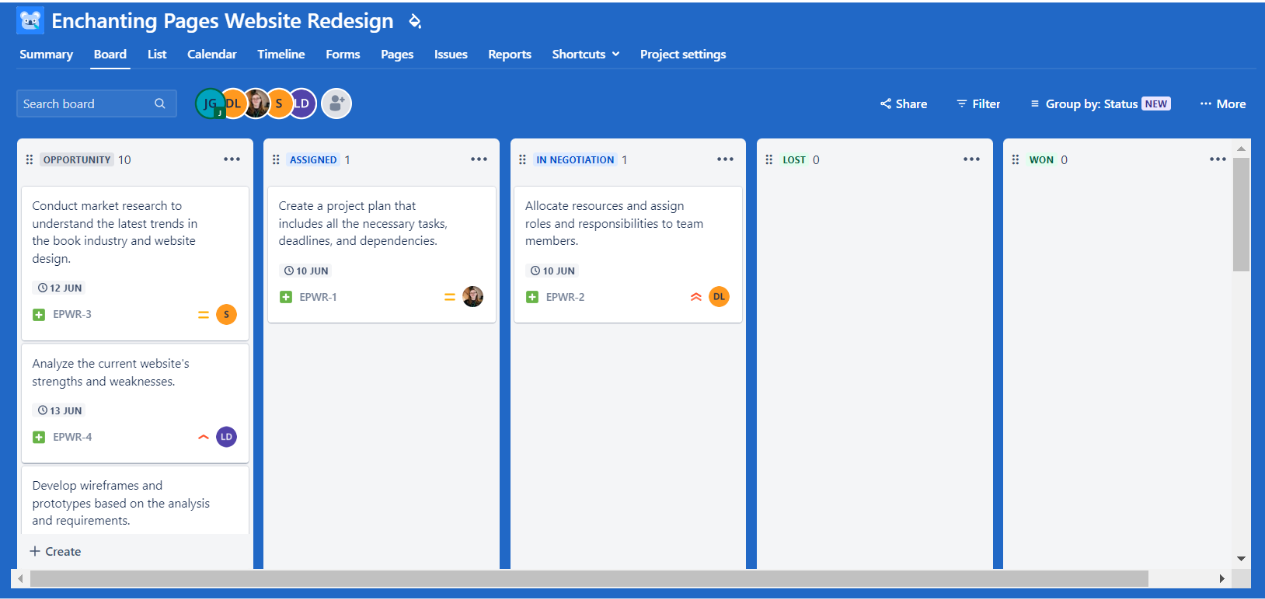Click the Won column drag handle
1265x599 pixels.
1016,160
